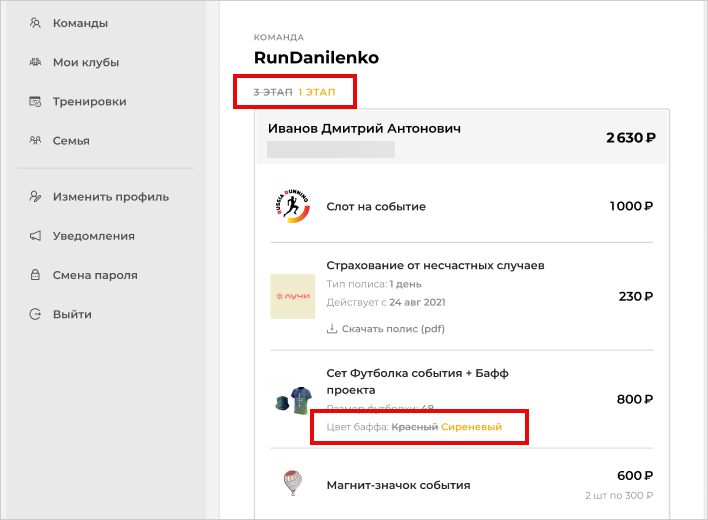
Task: Click the strikethrough 3 ЭТАП label
Action: (x=273, y=92)
